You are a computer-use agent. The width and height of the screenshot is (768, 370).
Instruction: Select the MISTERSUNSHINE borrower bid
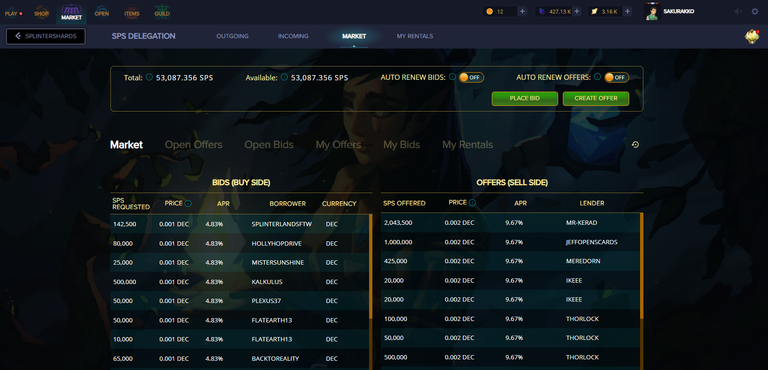pyautogui.click(x=240, y=263)
